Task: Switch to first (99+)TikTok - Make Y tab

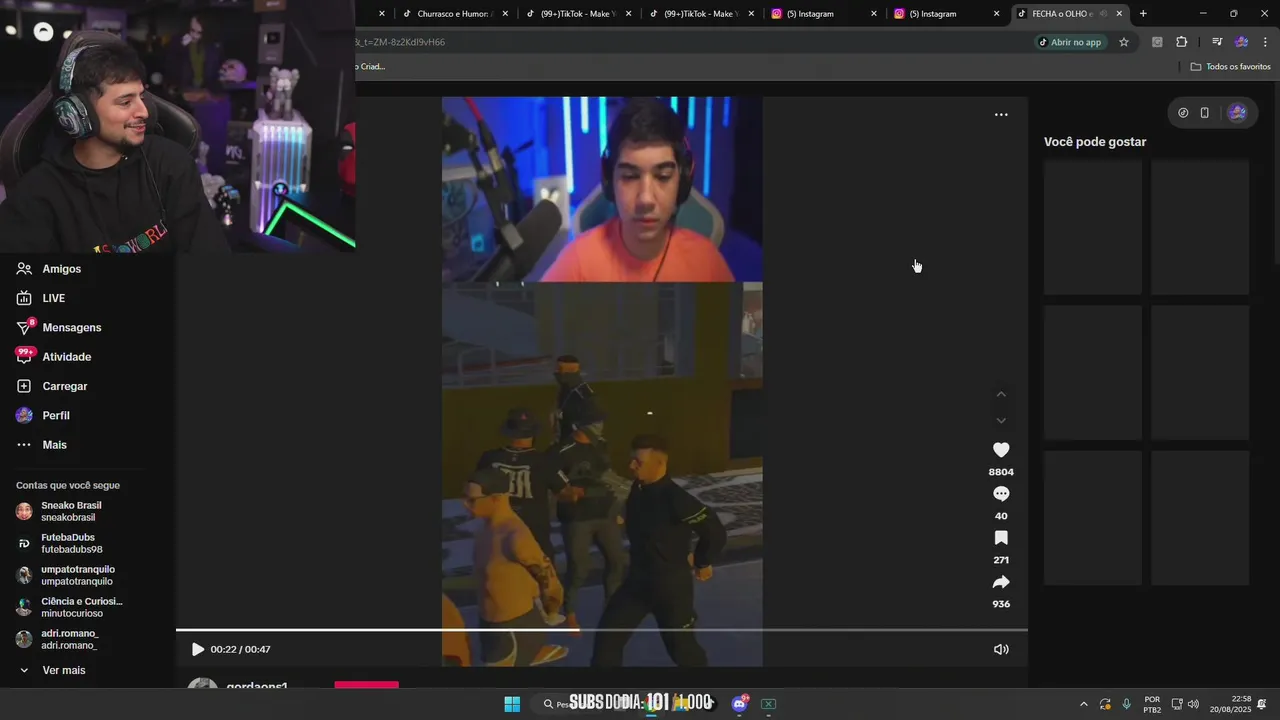Action: (576, 14)
